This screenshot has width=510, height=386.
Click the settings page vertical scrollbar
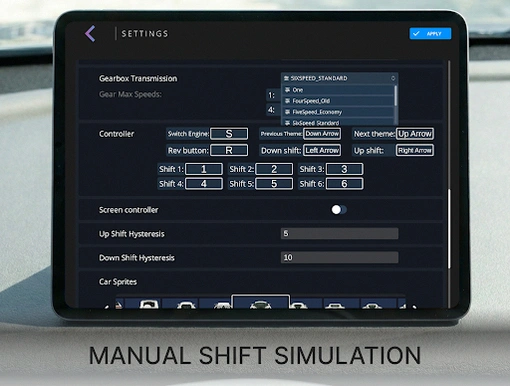point(449,229)
